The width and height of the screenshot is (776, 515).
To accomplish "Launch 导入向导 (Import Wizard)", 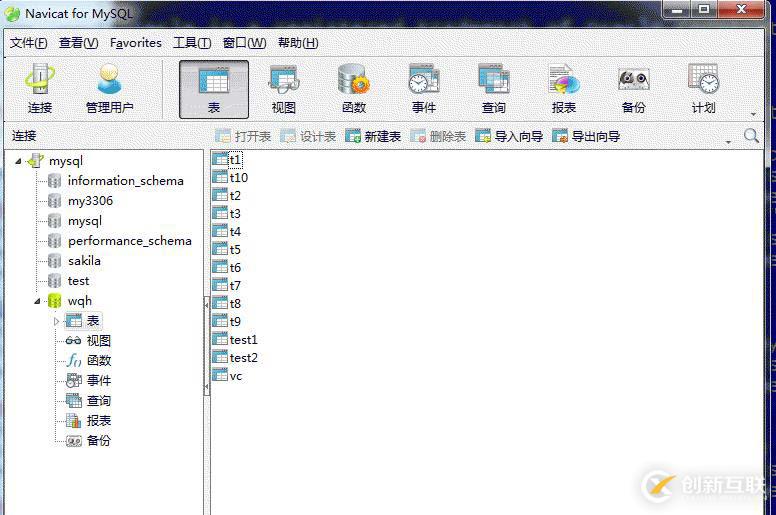I will point(509,136).
